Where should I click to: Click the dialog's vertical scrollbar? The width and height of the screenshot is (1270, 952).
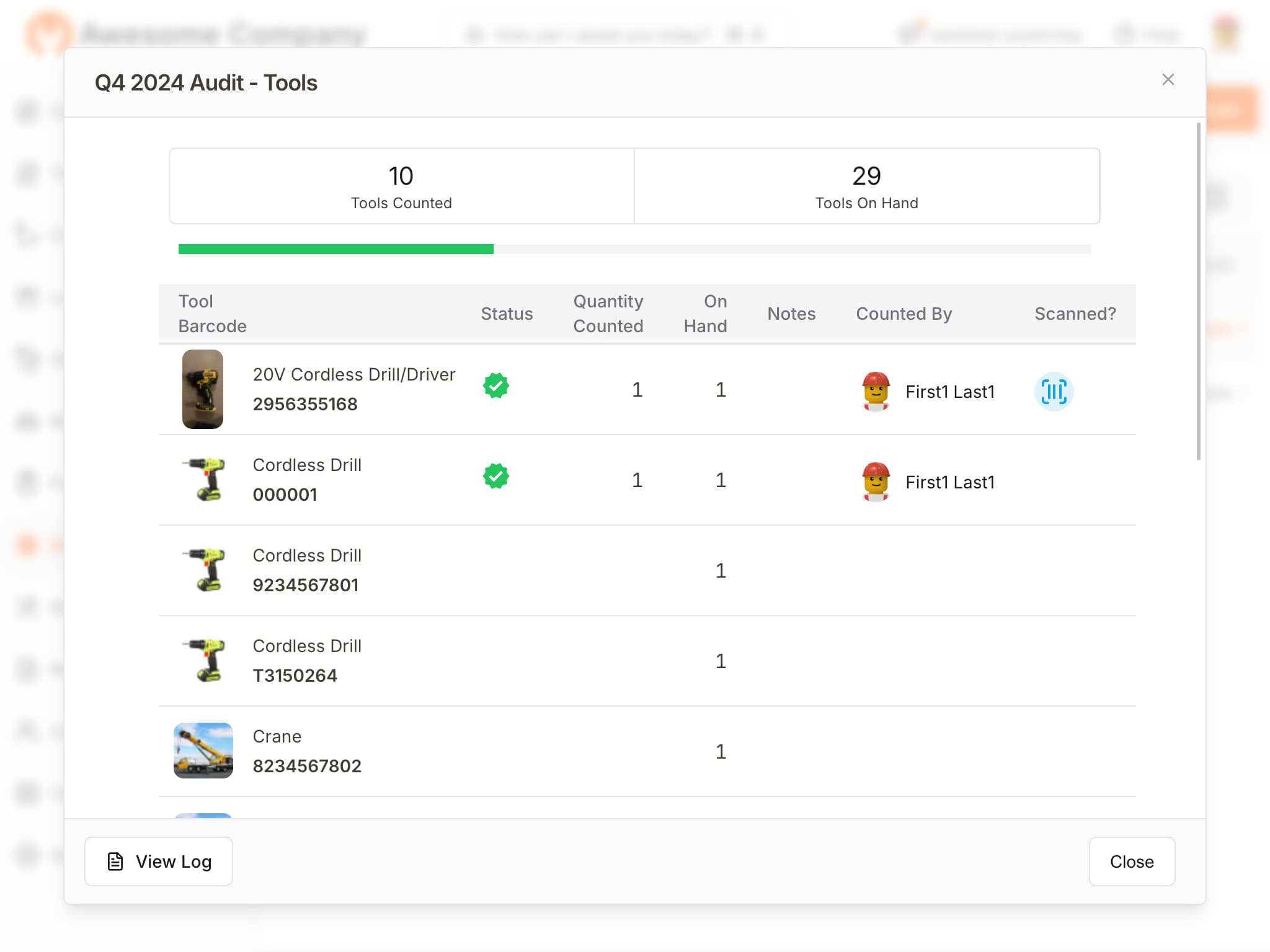point(1198,291)
